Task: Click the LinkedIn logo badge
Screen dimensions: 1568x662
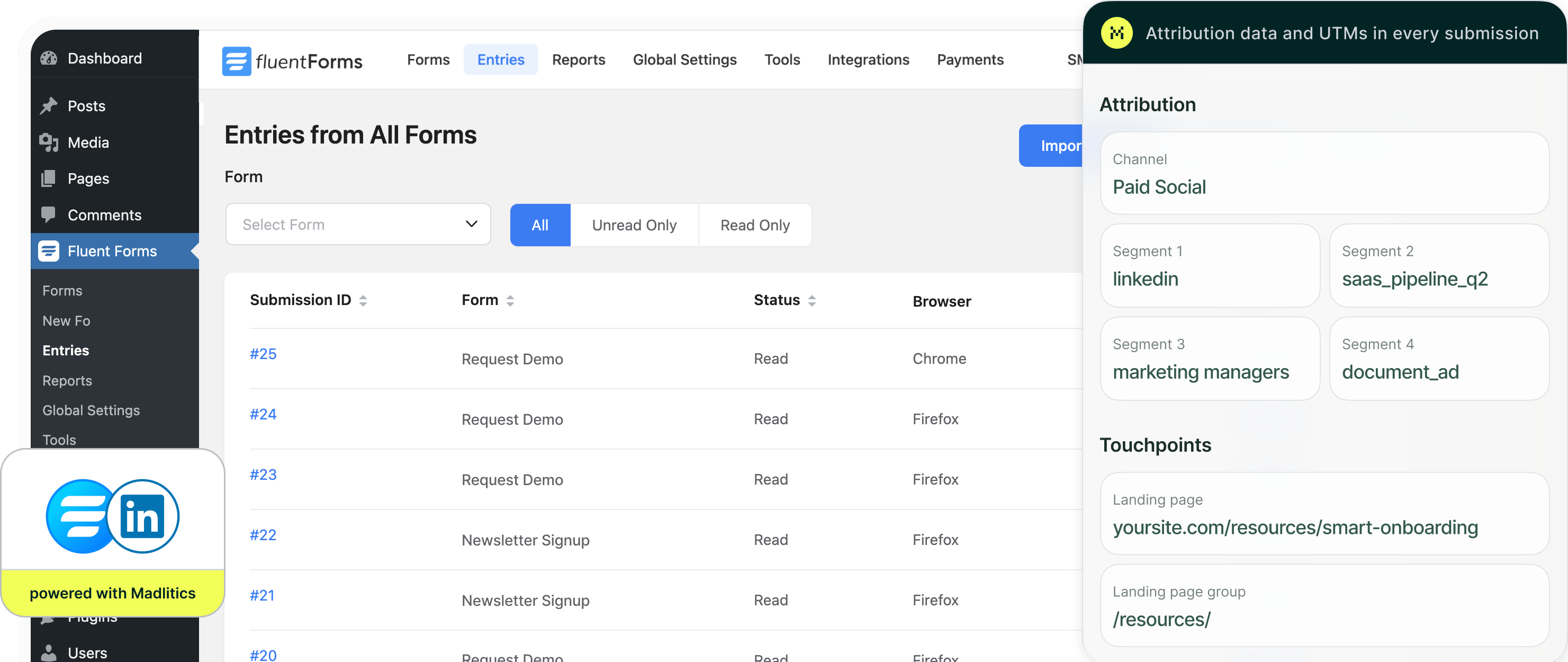Action: click(143, 516)
